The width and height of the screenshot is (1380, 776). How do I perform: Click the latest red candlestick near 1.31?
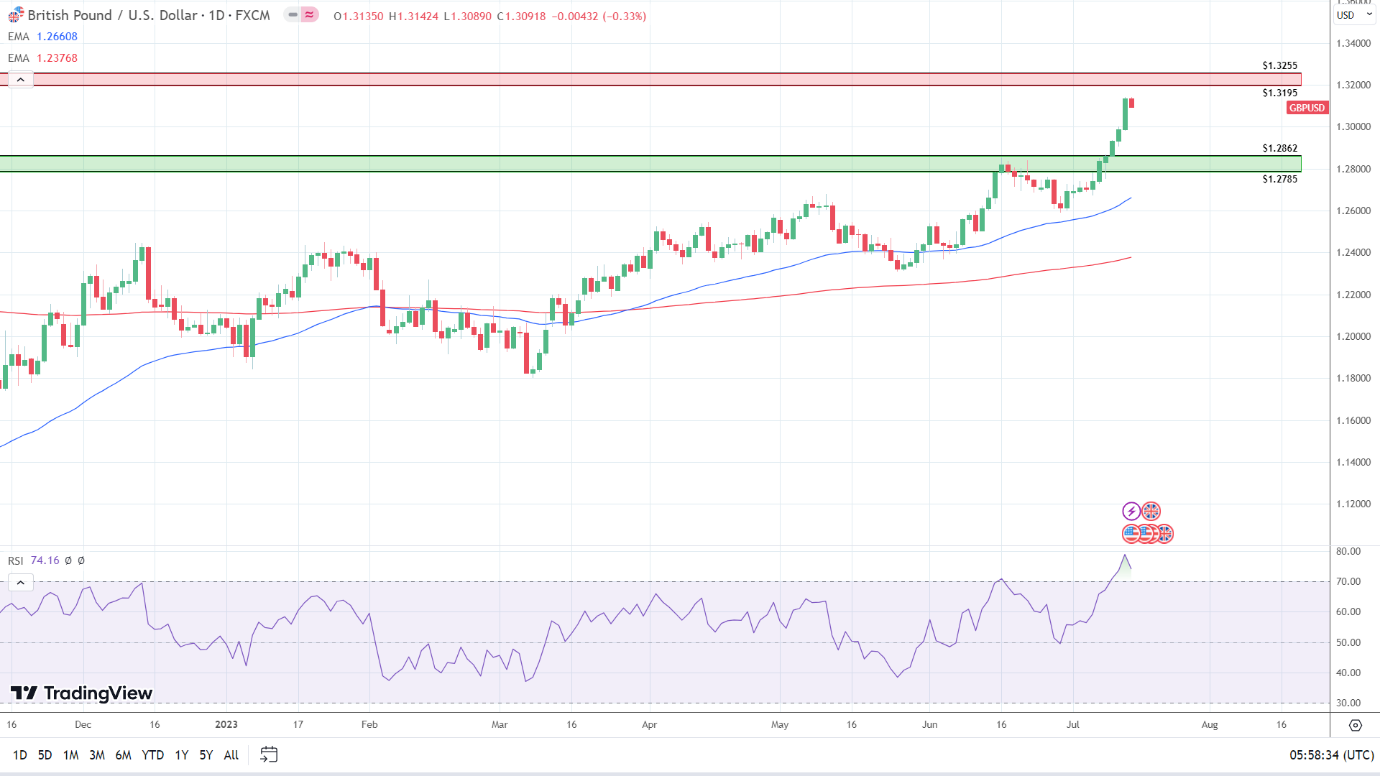(1131, 103)
